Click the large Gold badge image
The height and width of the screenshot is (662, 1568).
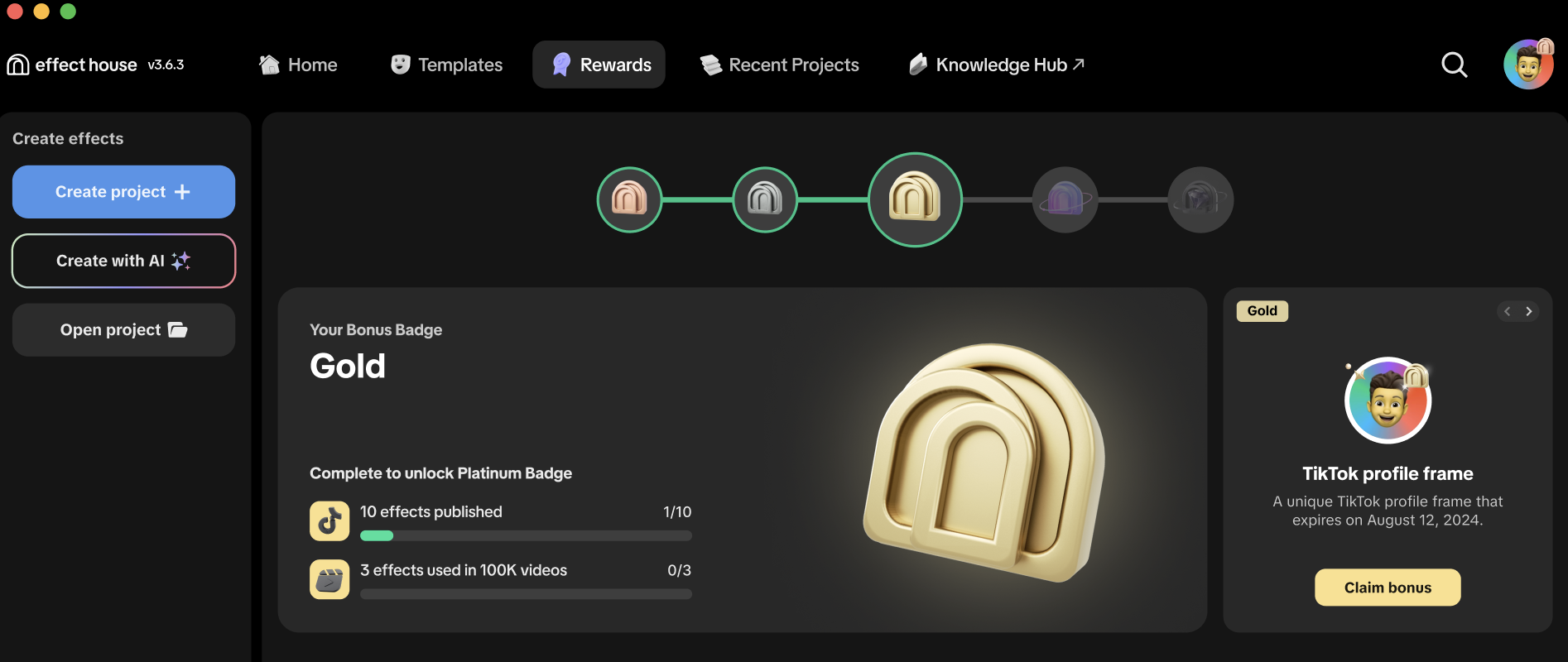[984, 463]
